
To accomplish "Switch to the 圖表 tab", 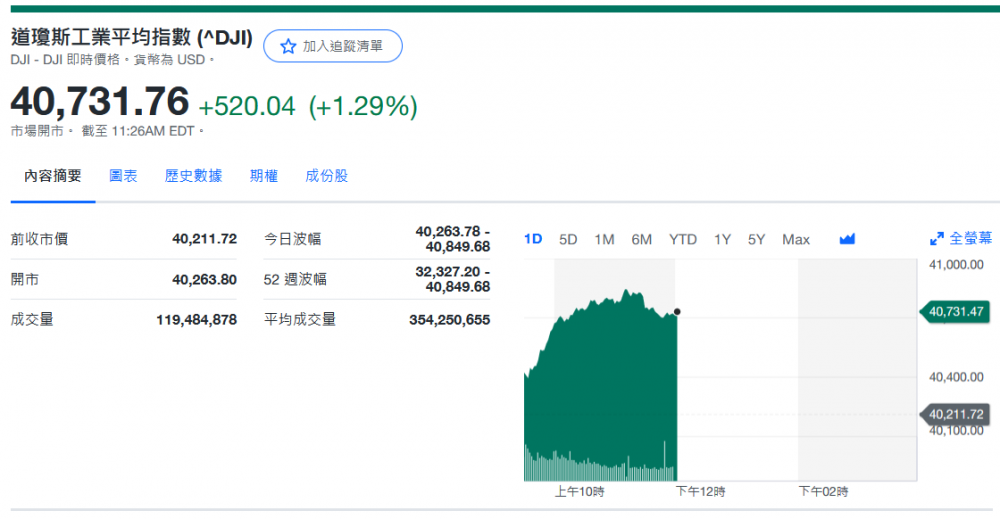I will tap(123, 176).
